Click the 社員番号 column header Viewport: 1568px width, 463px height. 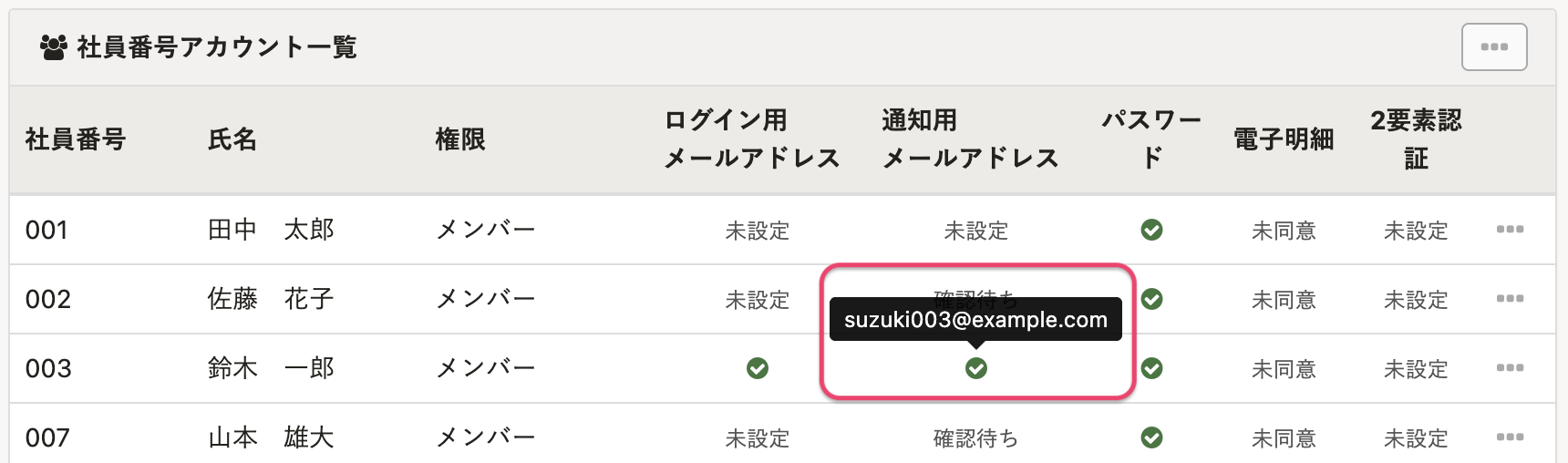[x=76, y=139]
